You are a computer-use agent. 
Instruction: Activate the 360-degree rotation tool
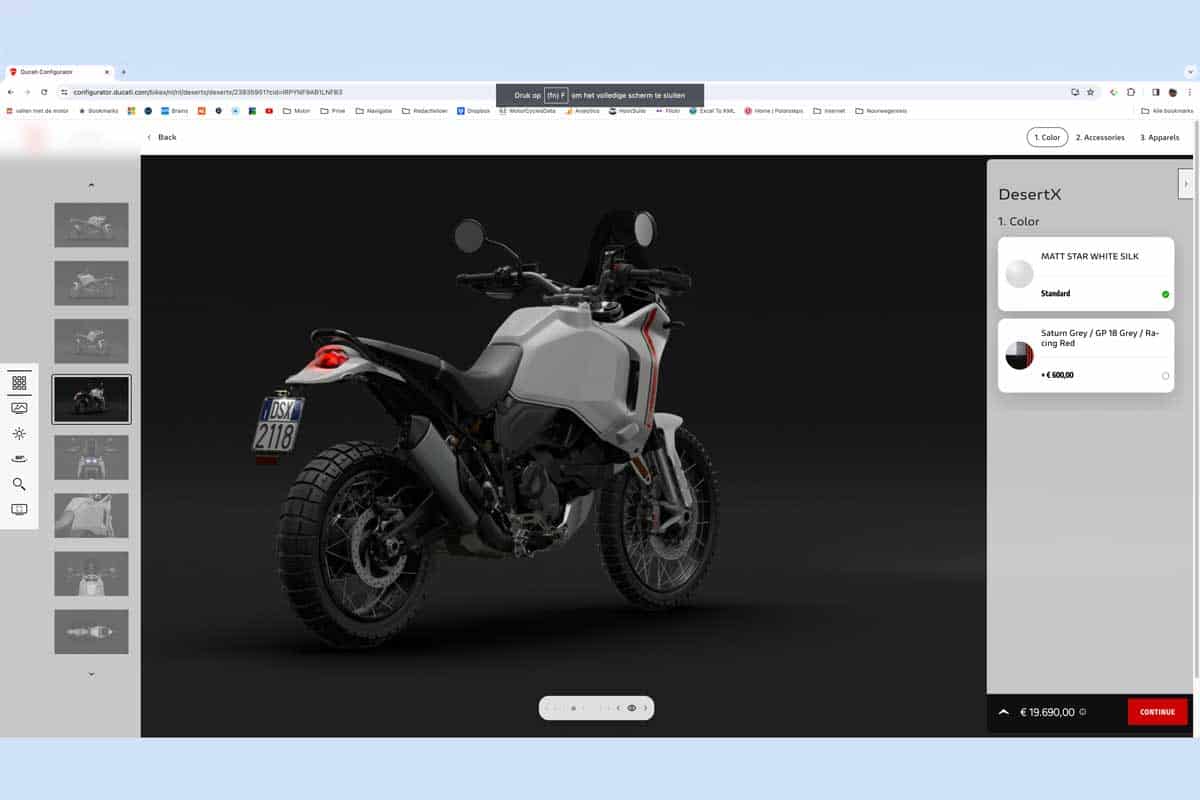(20, 459)
